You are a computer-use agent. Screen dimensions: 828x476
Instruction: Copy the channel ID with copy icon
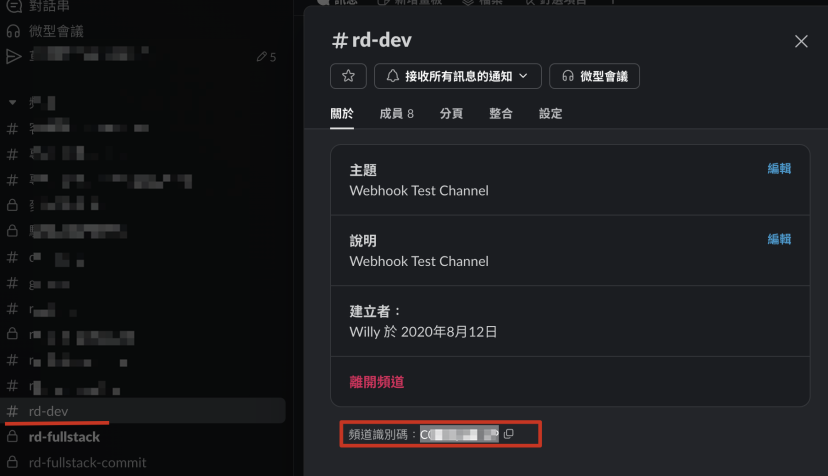pos(509,434)
